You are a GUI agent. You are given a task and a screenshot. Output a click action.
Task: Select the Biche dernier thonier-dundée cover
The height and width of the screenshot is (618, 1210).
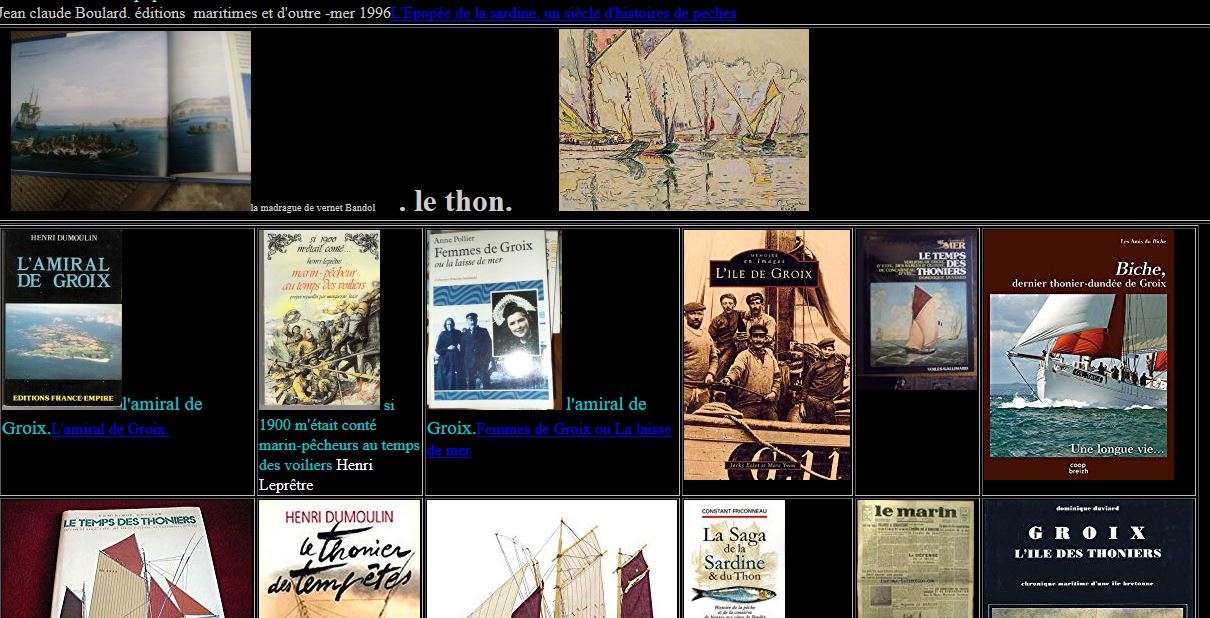1079,355
